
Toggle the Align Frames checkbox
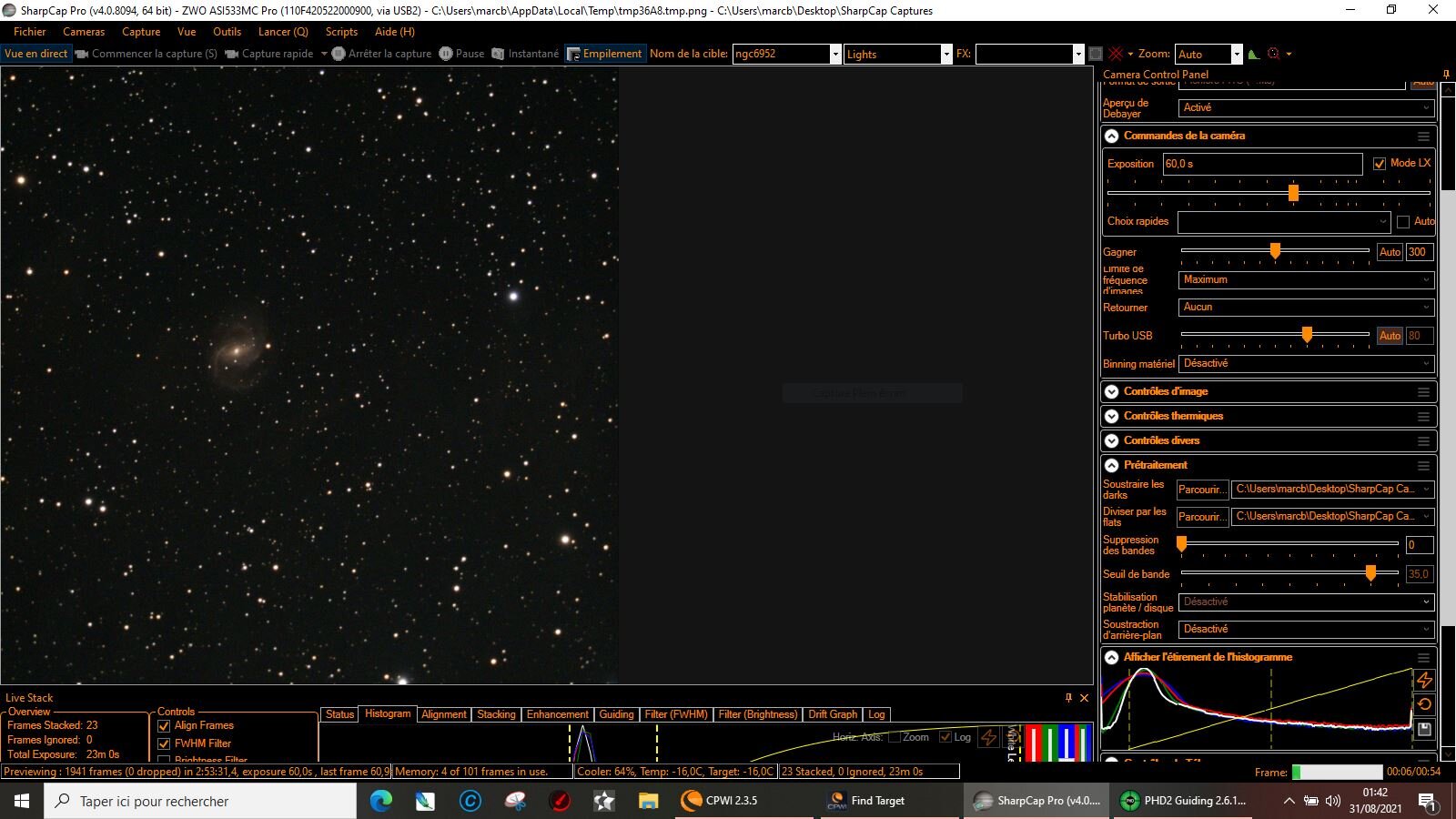tap(164, 726)
